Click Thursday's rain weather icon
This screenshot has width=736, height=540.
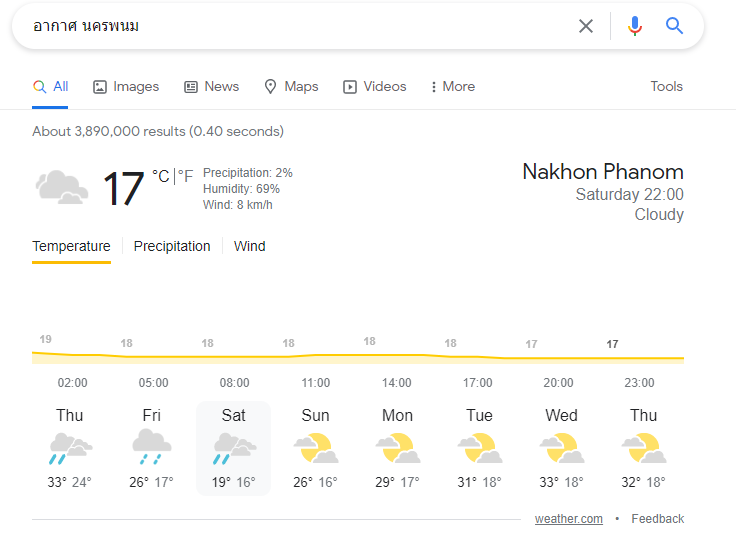click(x=70, y=448)
